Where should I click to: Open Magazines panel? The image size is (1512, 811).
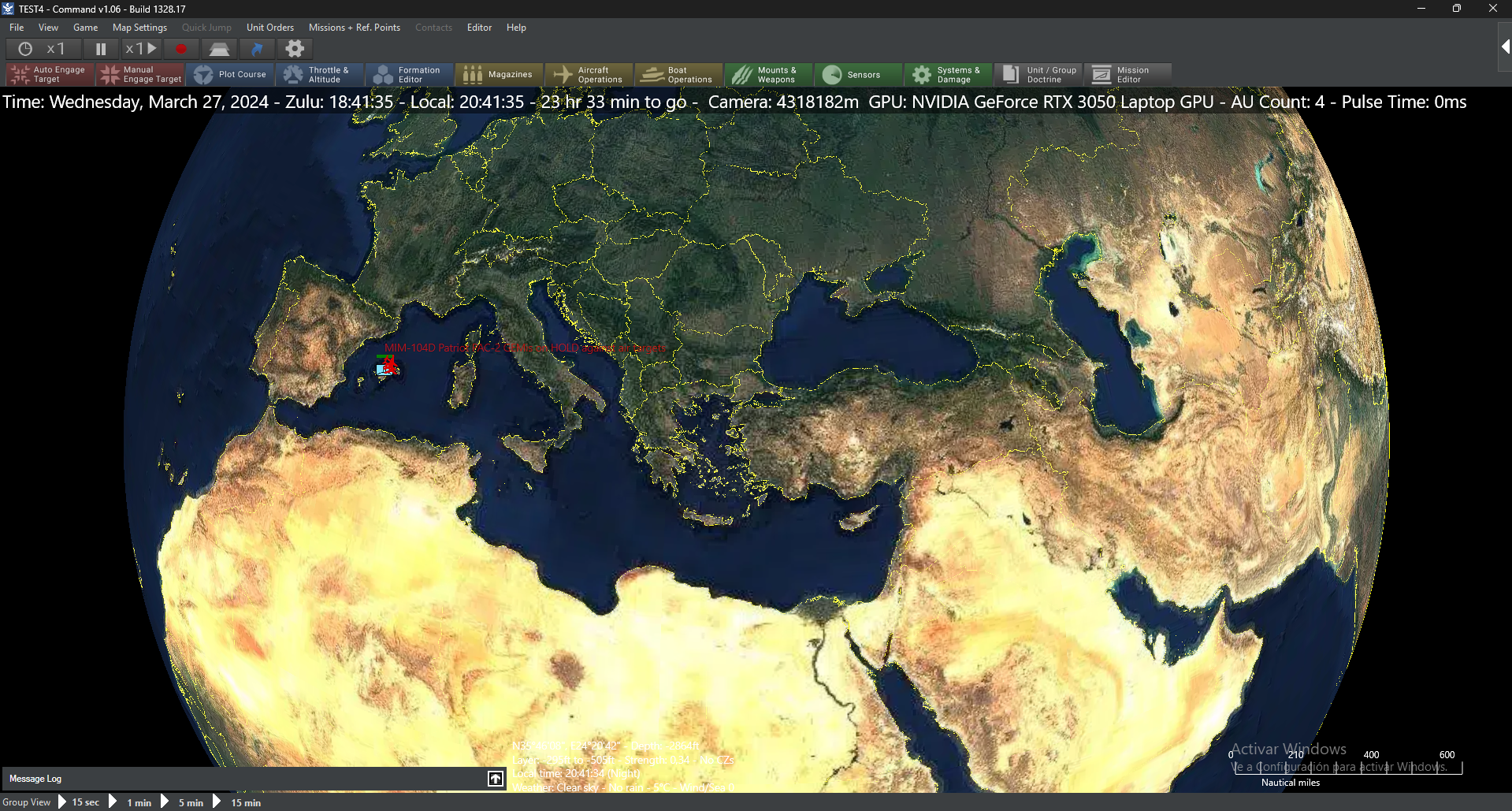500,75
